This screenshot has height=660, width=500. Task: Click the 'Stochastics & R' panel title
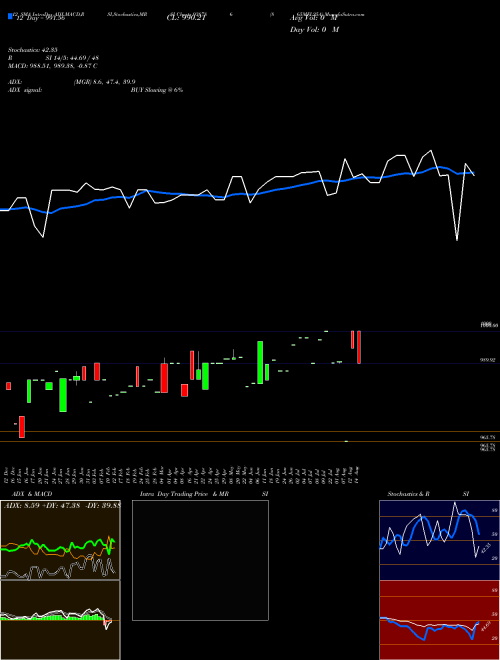click(x=409, y=494)
